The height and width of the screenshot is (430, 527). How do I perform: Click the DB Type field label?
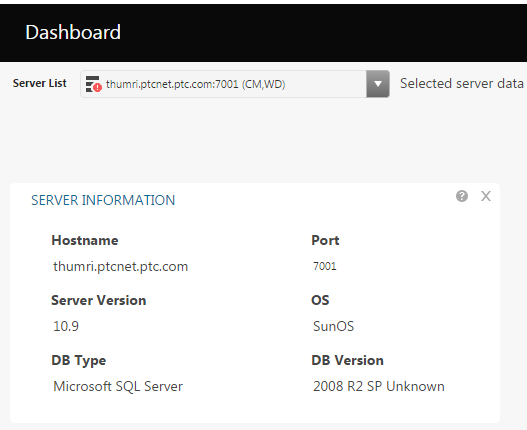point(79,360)
